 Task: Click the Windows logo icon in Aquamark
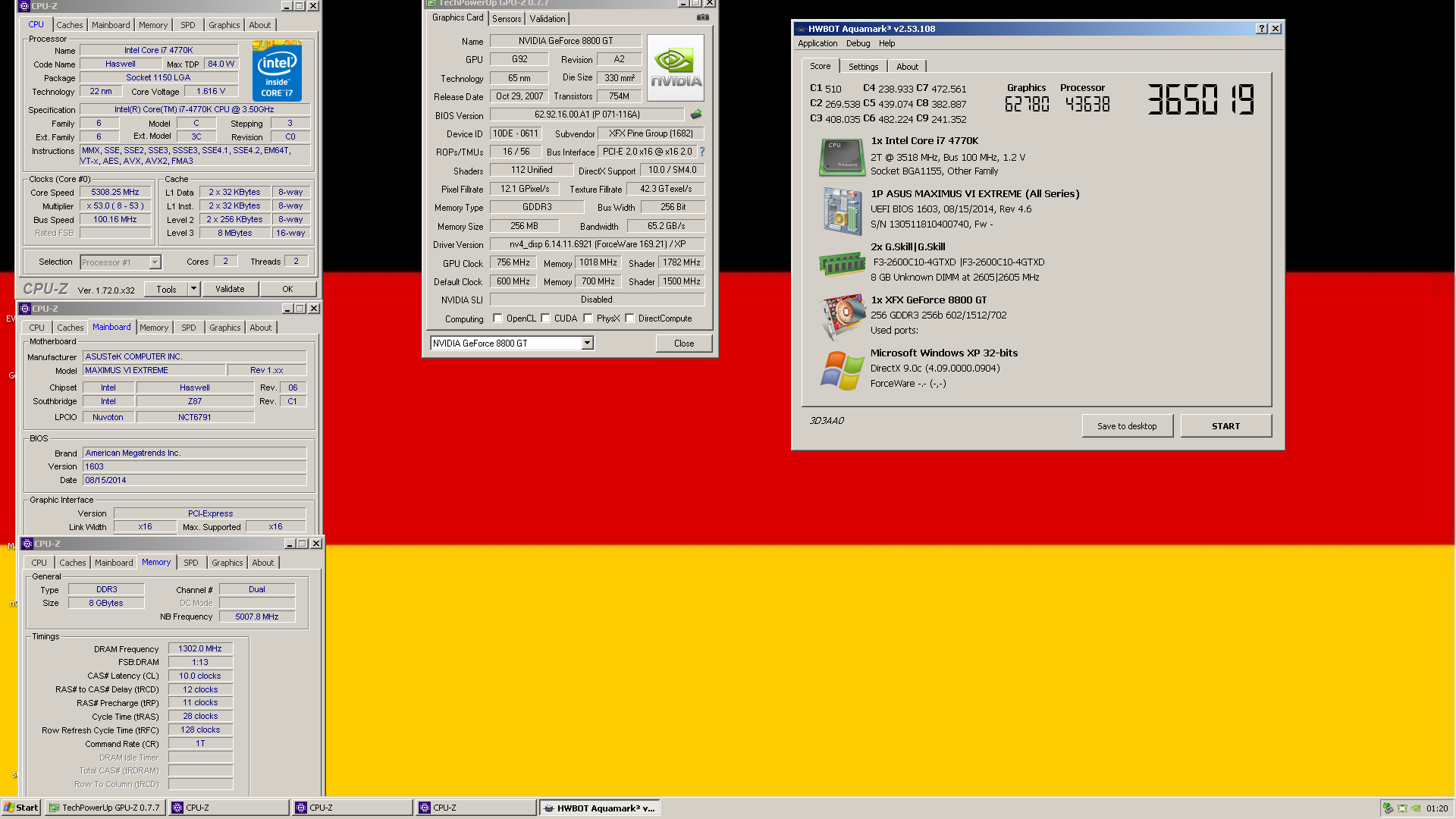(x=842, y=371)
